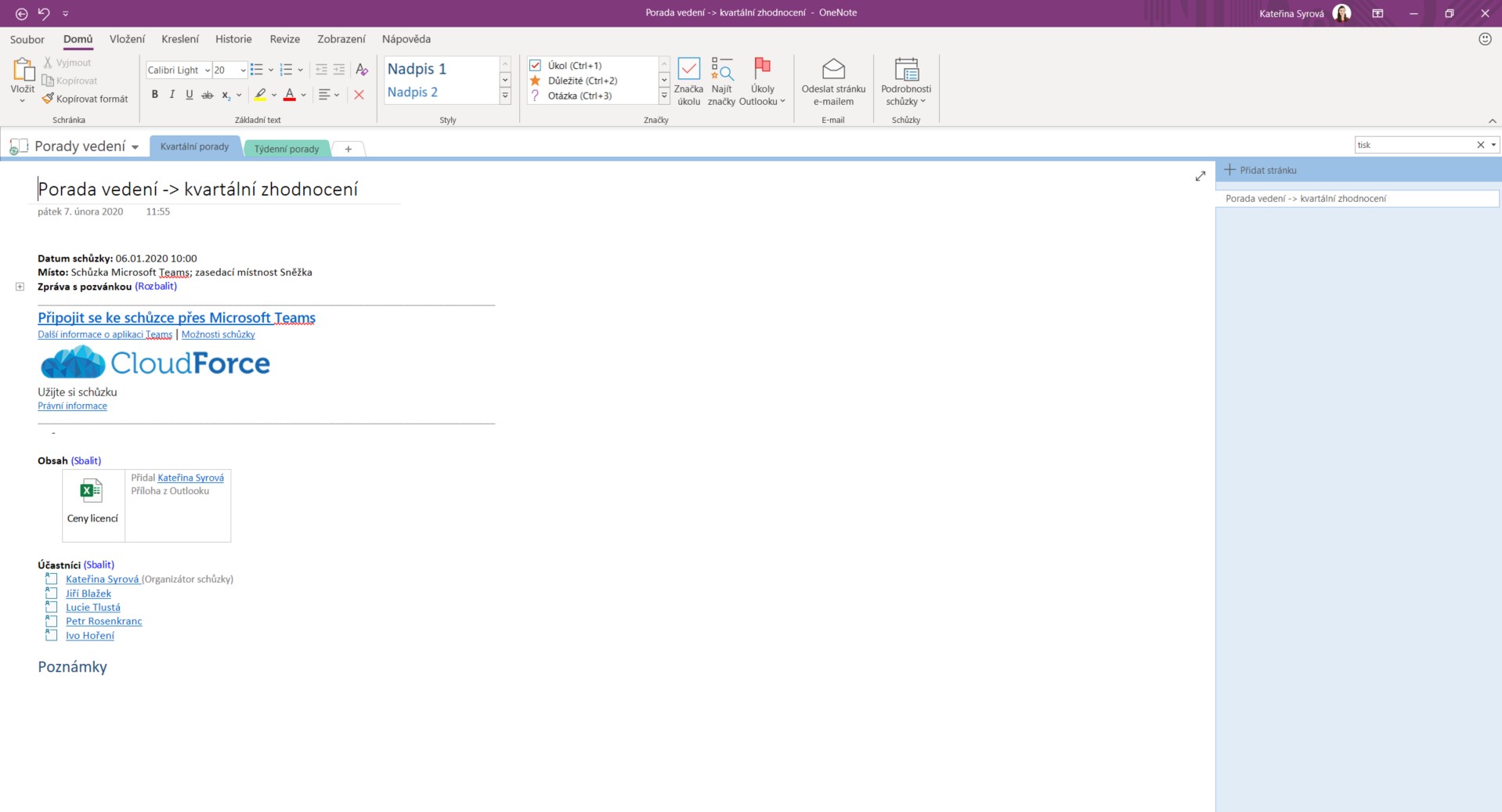The width and height of the screenshot is (1502, 812).
Task: Open font color dropdown arrow
Action: 303,95
